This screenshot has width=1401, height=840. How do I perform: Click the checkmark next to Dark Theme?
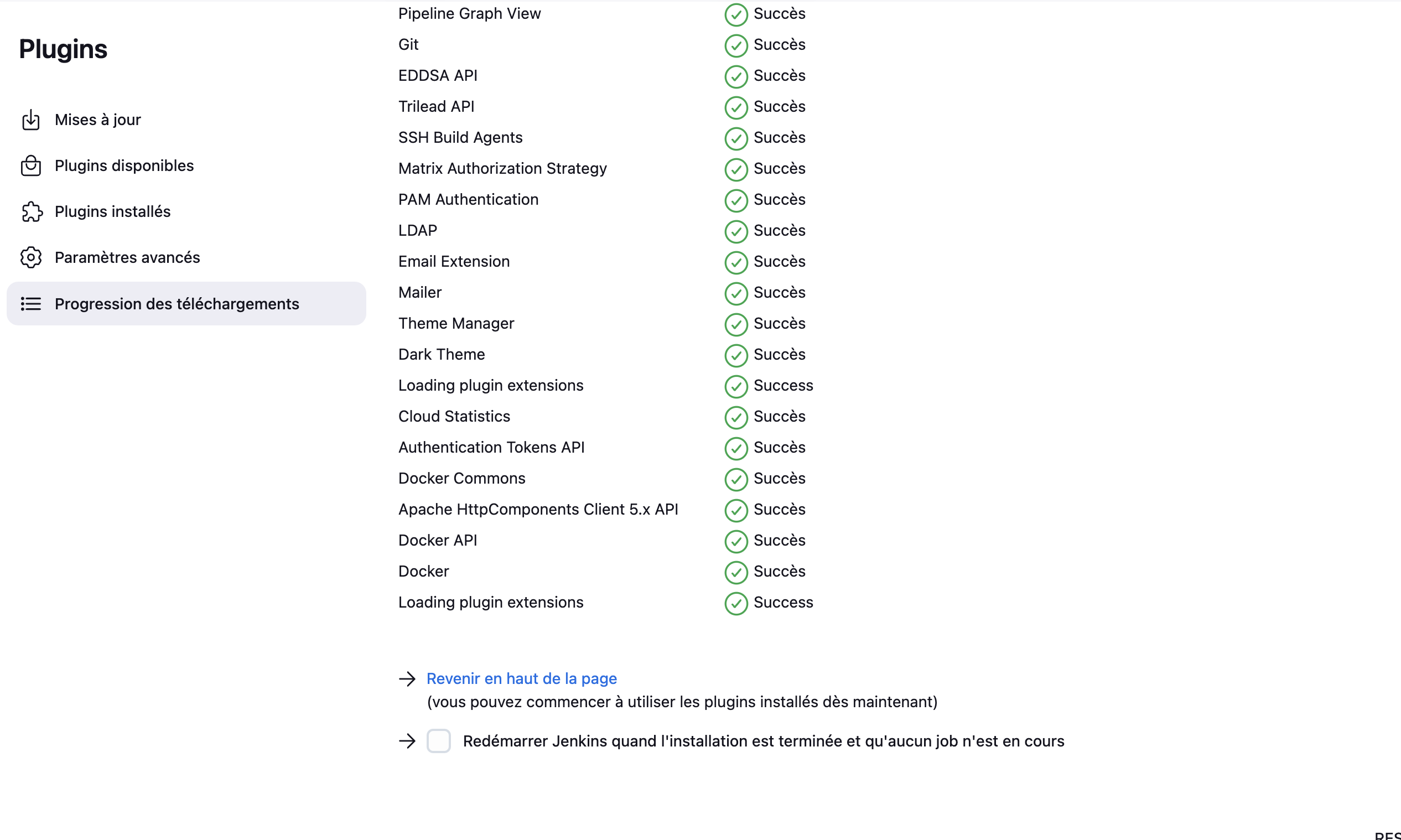(735, 355)
